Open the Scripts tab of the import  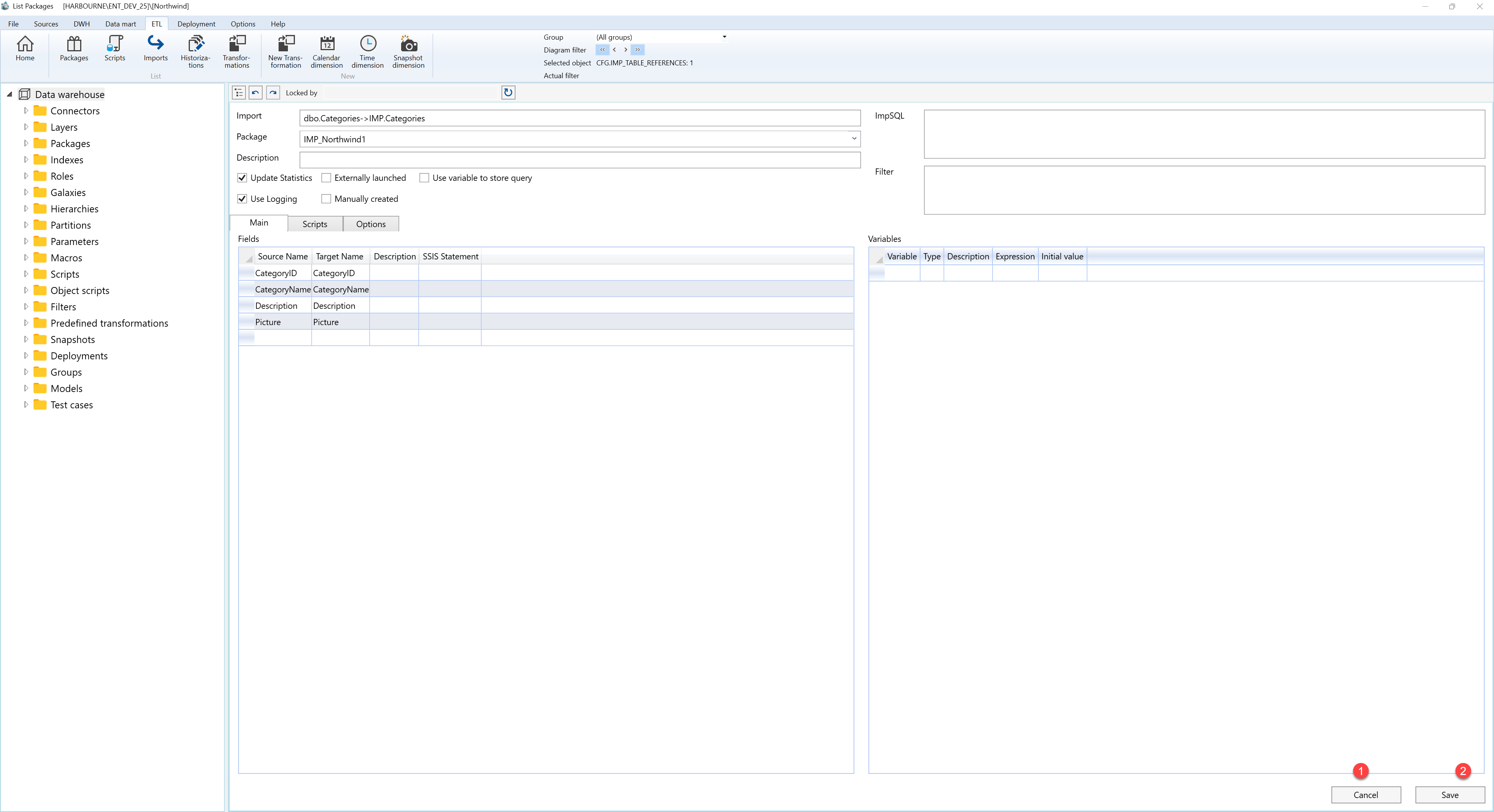(315, 224)
